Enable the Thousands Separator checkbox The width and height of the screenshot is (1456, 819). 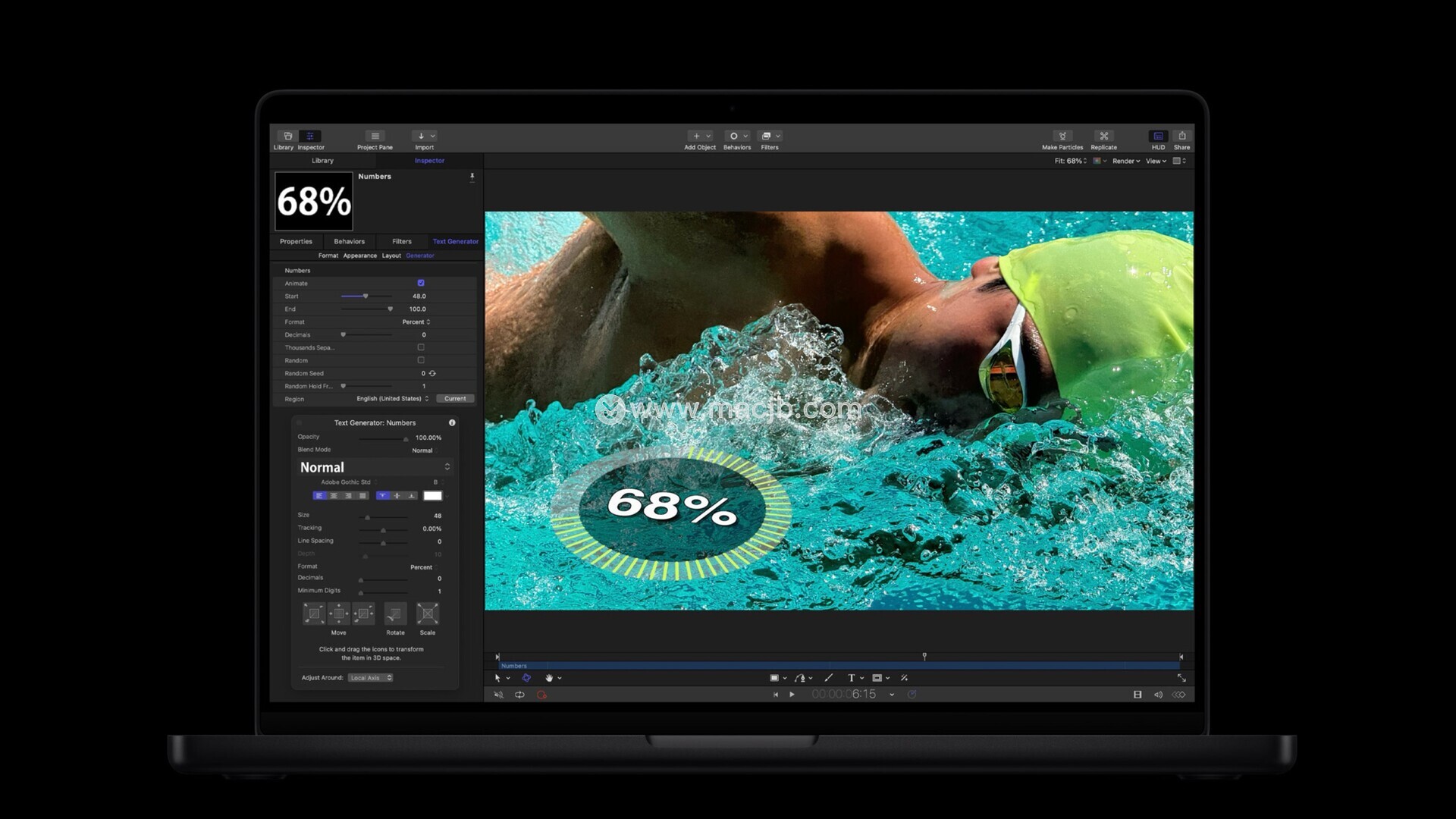tap(421, 347)
